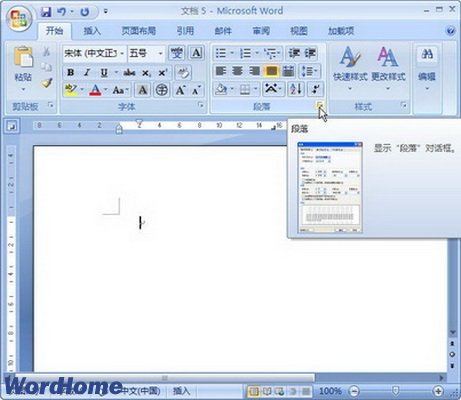Apply yellow text highlight color

pos(71,90)
